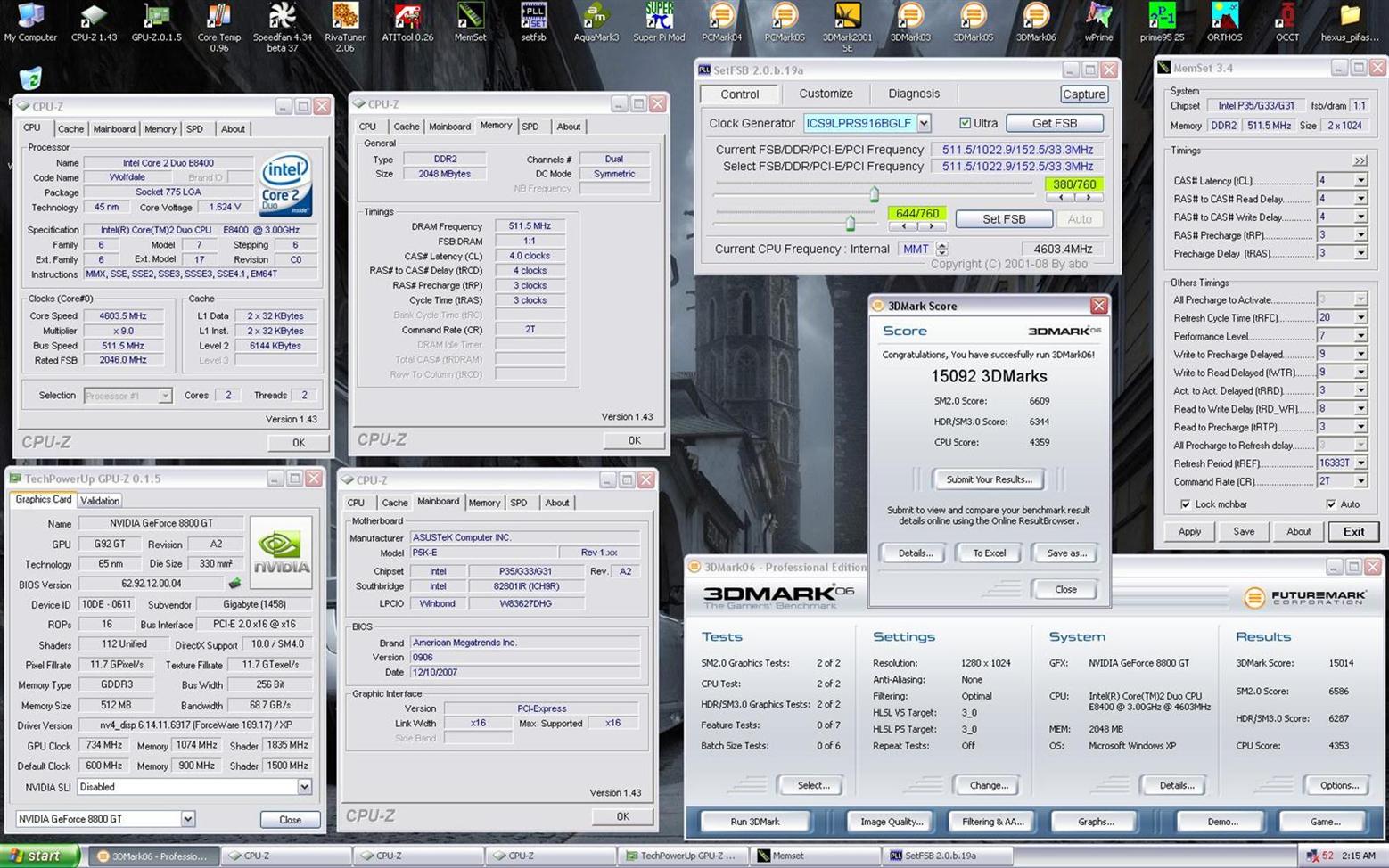Click Filtering & AA button in 3DMark06
Image resolution: width=1389 pixels, height=868 pixels.
pos(993,822)
